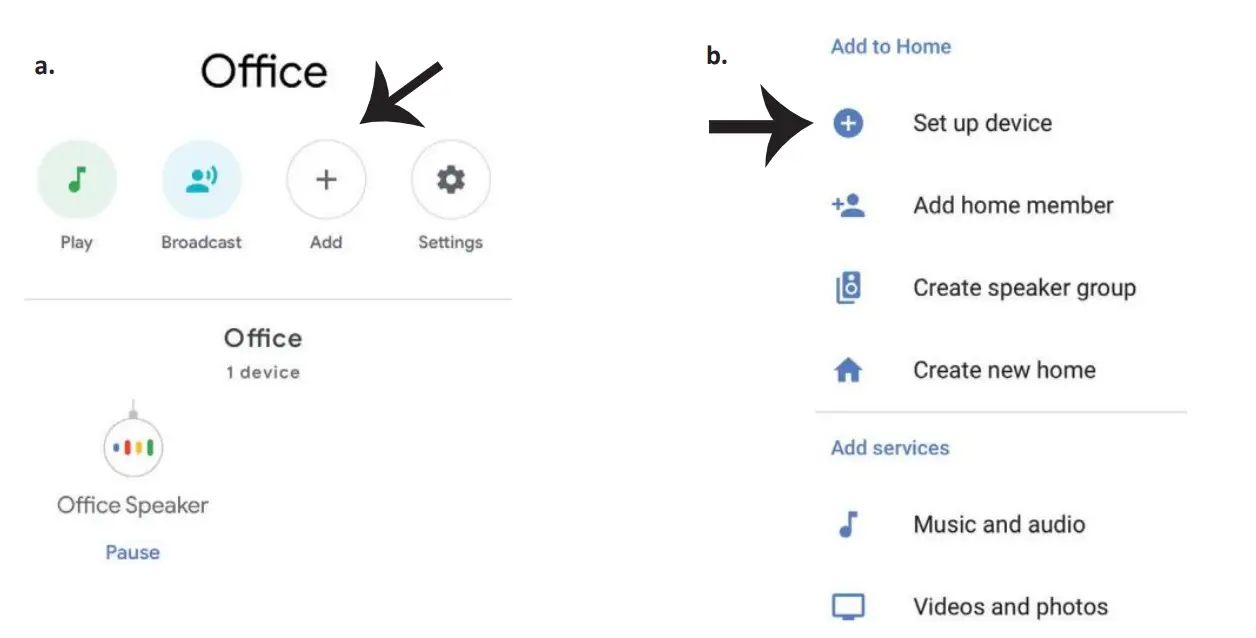Open Create speaker group option
Screen dimensions: 1256x638
coord(1026,287)
